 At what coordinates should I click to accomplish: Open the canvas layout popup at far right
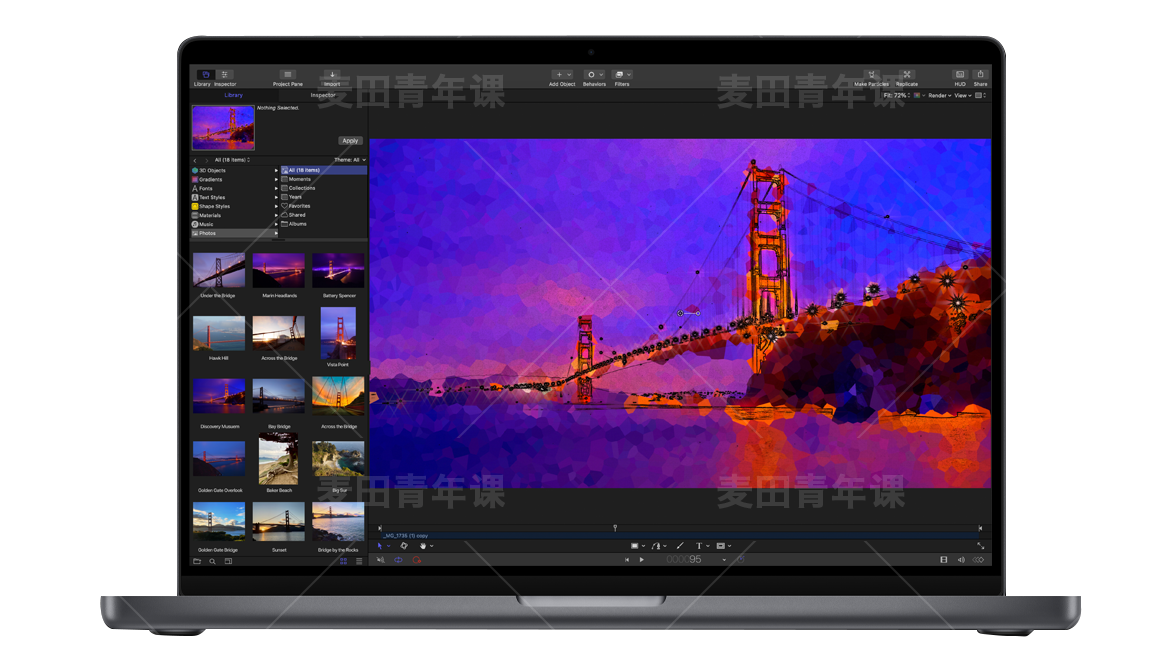pyautogui.click(x=980, y=96)
